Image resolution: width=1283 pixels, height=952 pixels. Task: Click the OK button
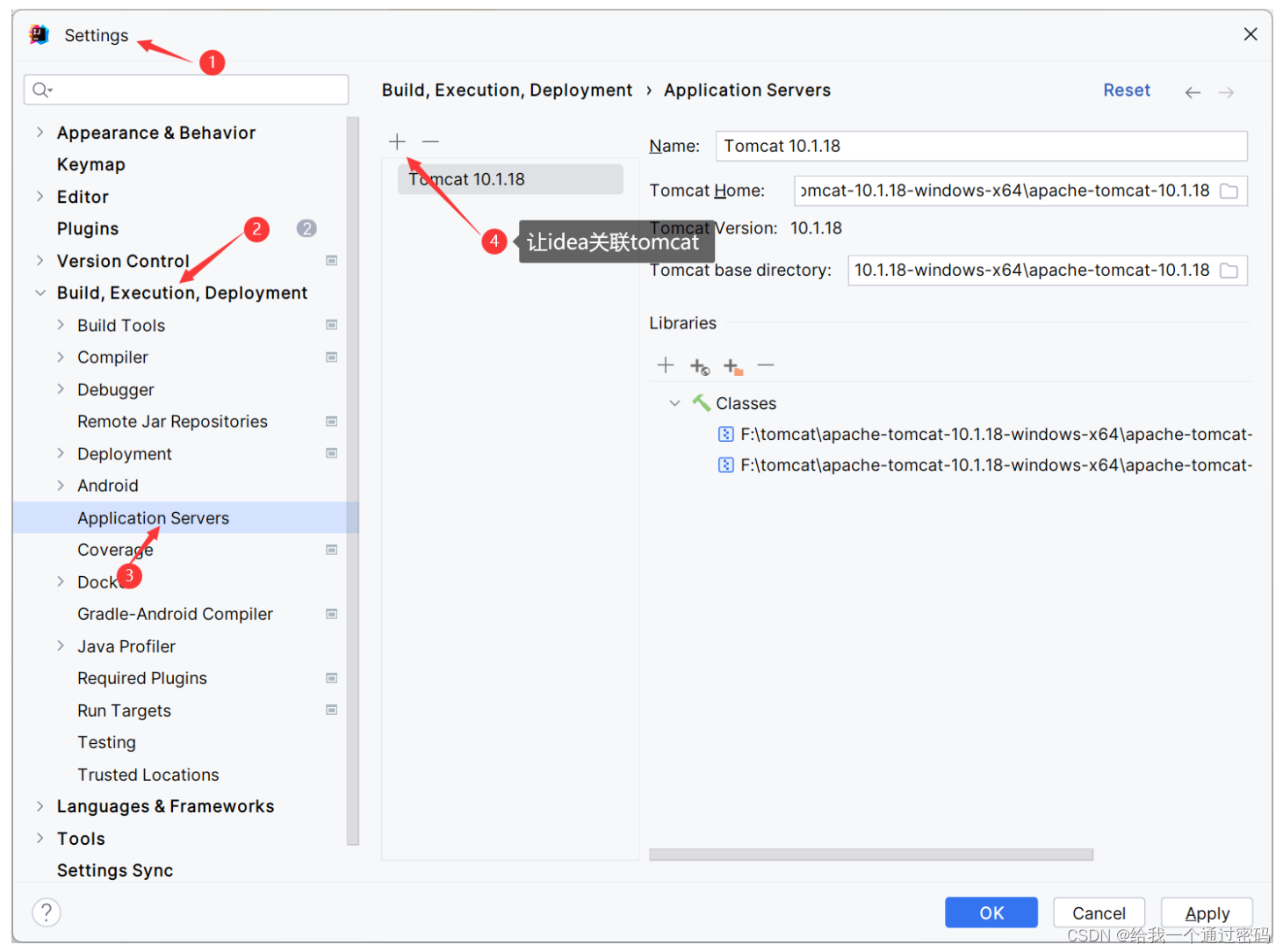(x=991, y=912)
